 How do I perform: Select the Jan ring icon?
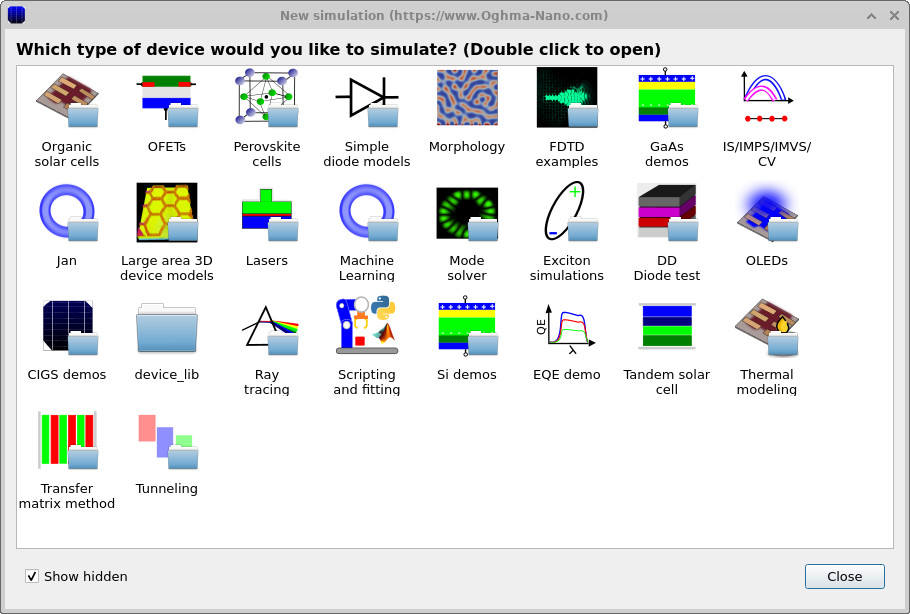tap(67, 212)
